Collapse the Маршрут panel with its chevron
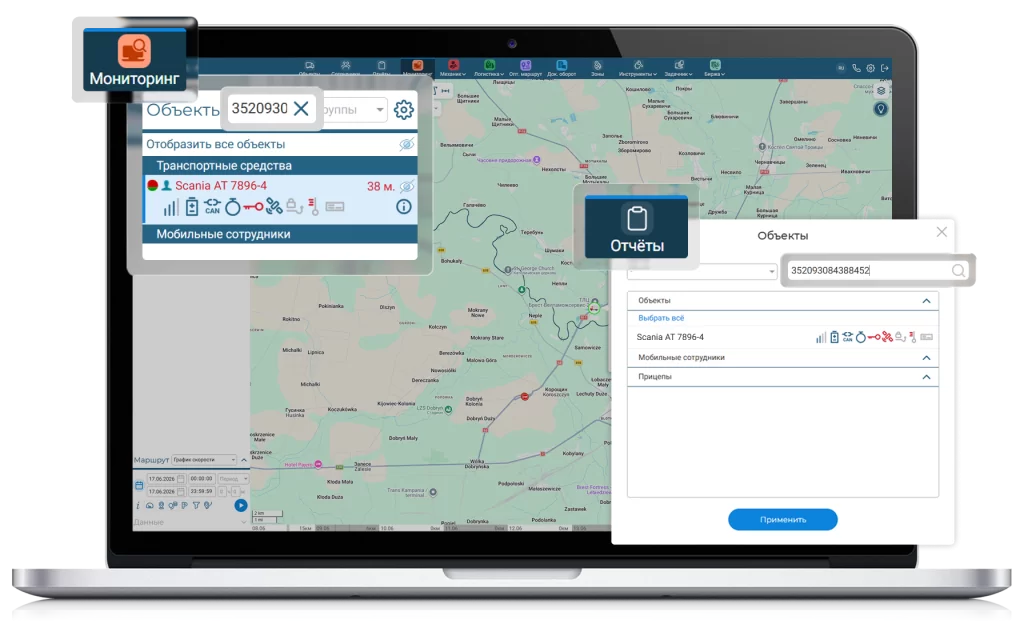Viewport: 1024px width, 640px height. coord(244,460)
